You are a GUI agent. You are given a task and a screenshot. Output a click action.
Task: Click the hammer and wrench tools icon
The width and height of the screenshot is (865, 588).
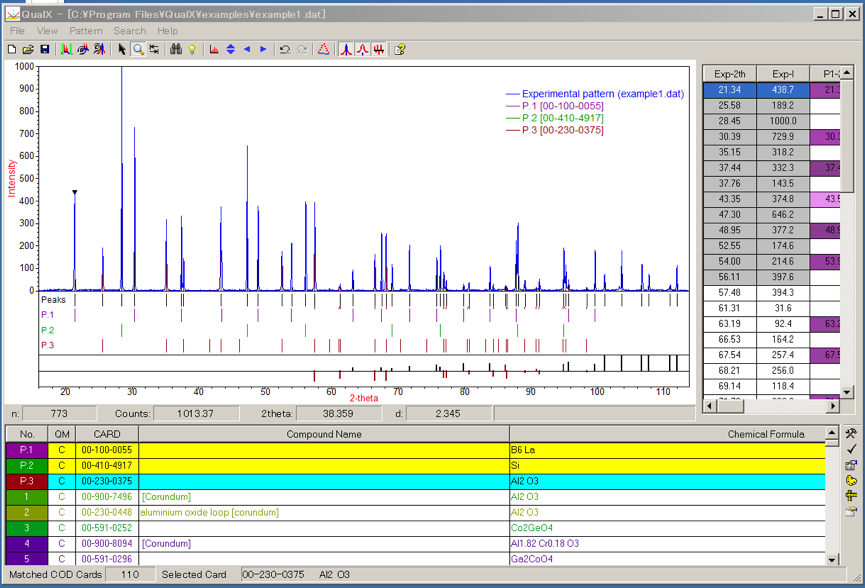[x=851, y=434]
